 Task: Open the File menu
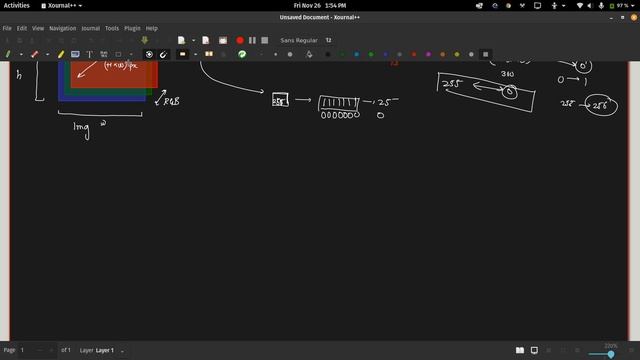coord(7,28)
